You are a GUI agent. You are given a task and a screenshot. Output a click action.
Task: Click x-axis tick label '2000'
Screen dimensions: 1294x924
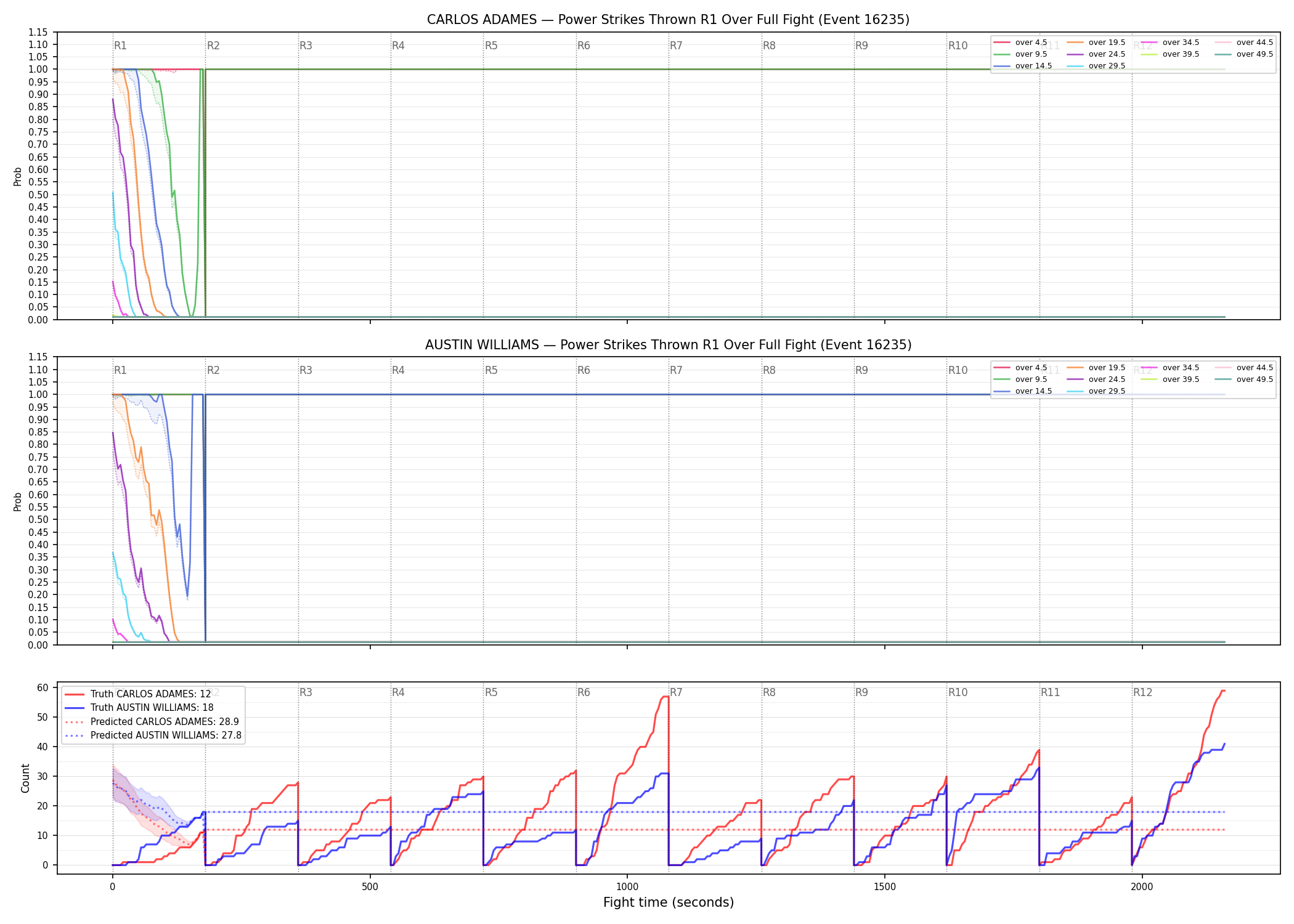point(1142,887)
